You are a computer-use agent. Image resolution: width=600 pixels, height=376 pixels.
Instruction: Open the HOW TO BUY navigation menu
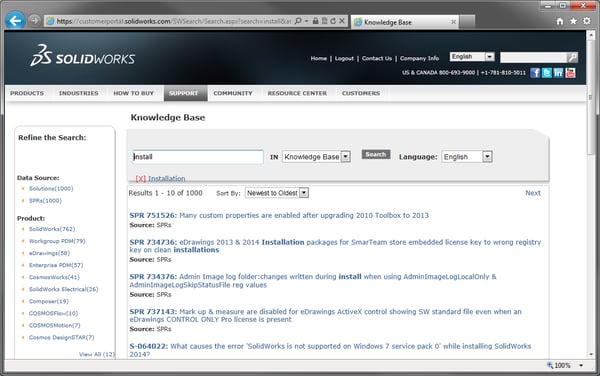tap(134, 93)
